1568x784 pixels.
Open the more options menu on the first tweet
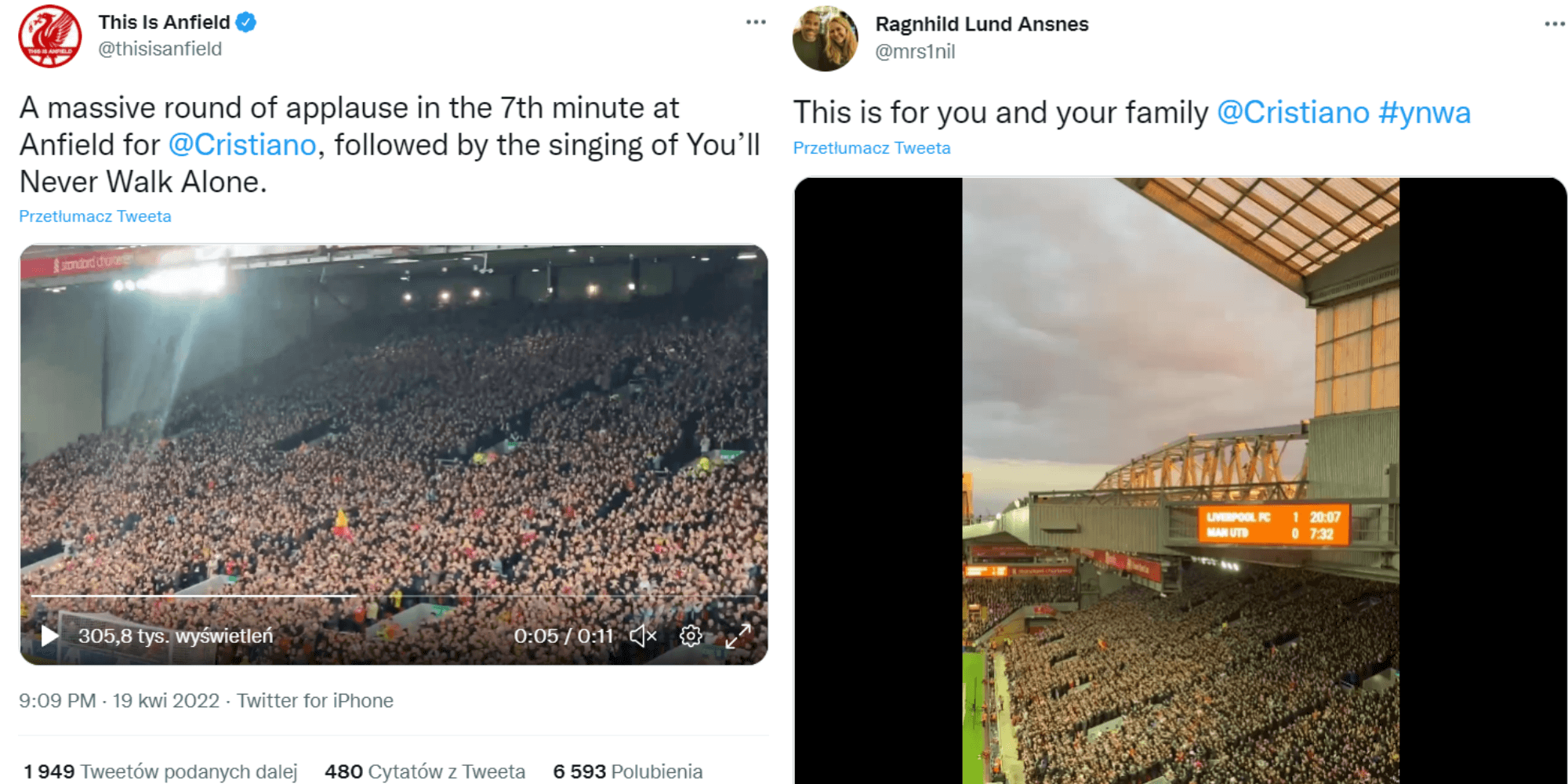(755, 22)
